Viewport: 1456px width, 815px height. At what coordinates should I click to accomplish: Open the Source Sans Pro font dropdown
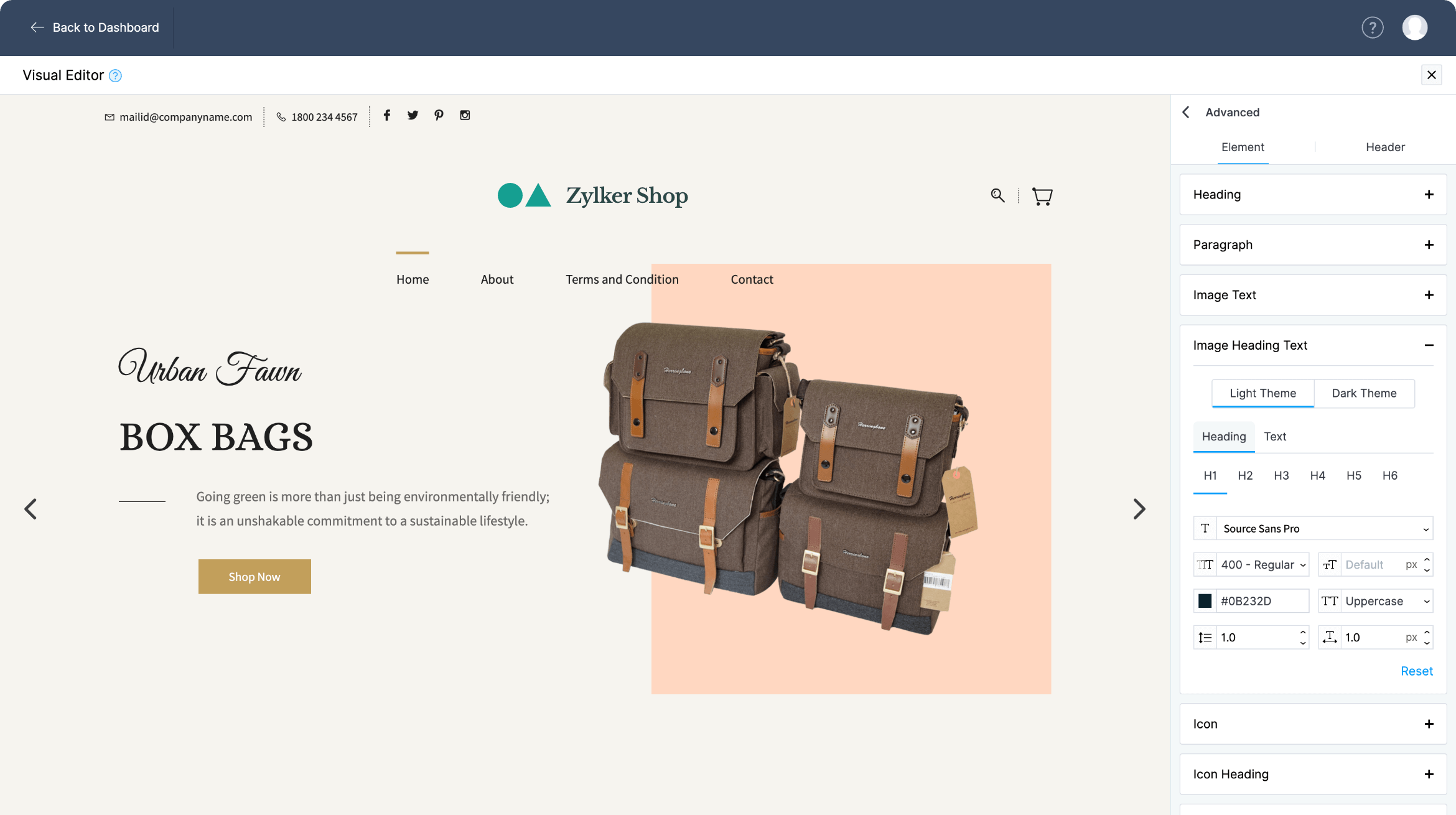(x=1323, y=528)
